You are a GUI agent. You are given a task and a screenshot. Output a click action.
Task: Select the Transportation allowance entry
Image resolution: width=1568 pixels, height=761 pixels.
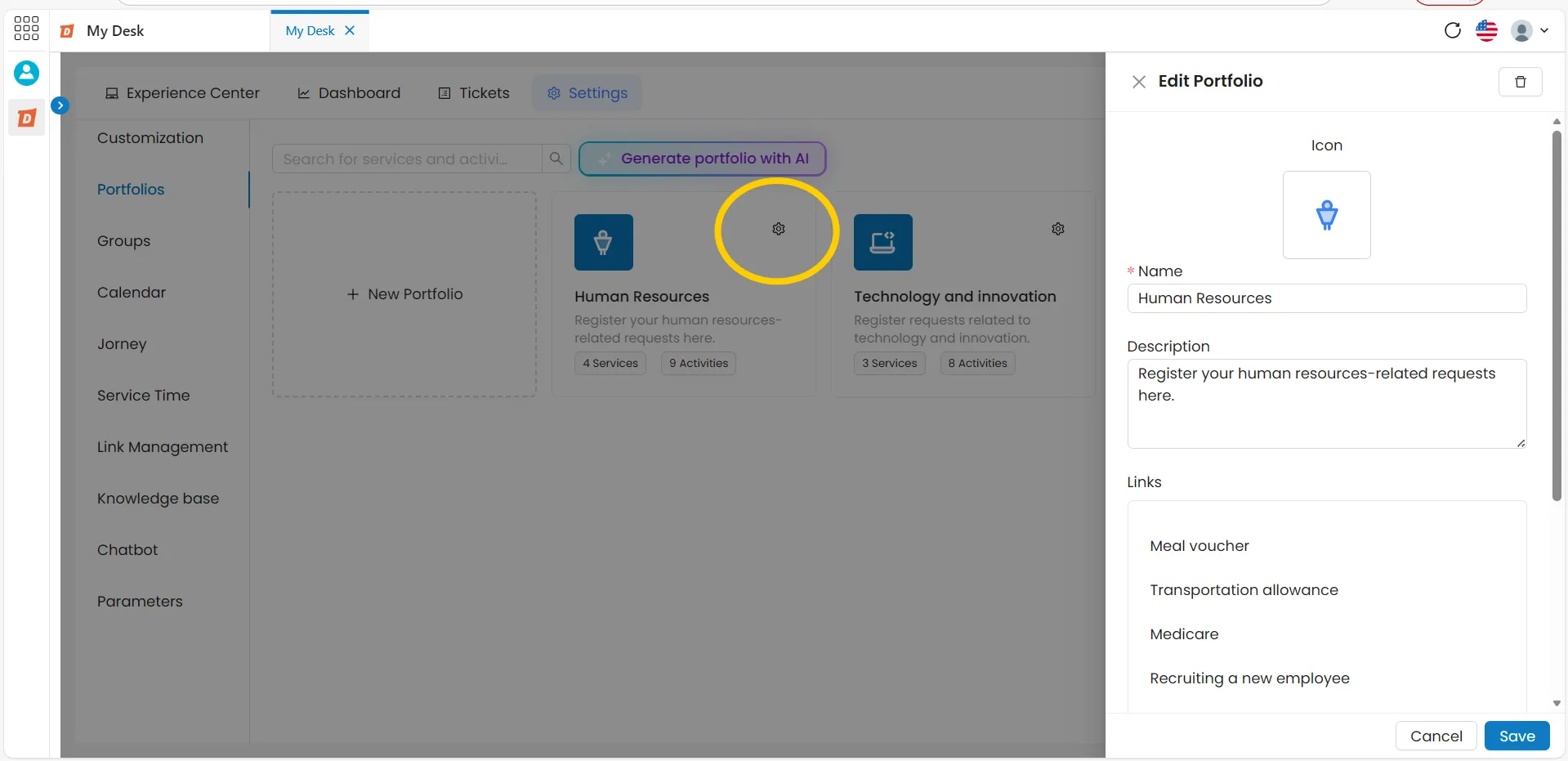click(1244, 590)
